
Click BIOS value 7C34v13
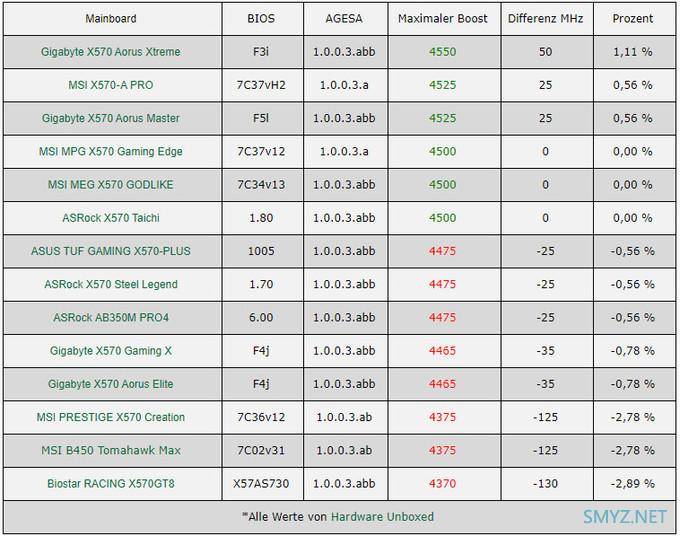[261, 185]
